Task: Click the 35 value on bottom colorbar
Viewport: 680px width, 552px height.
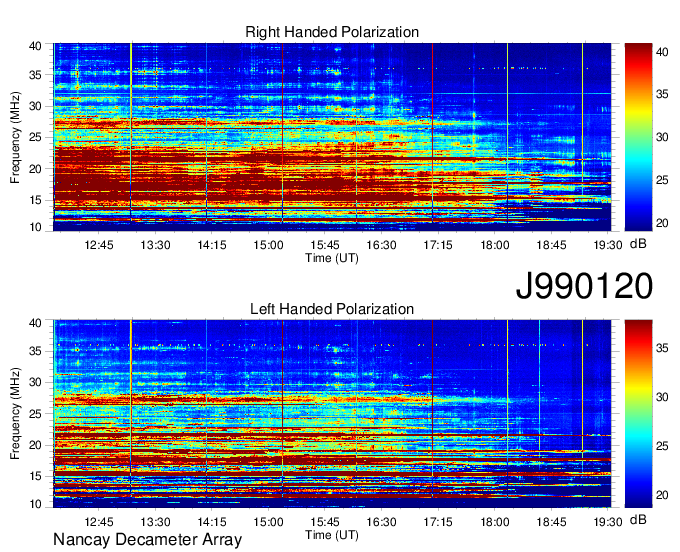Action: point(662,348)
